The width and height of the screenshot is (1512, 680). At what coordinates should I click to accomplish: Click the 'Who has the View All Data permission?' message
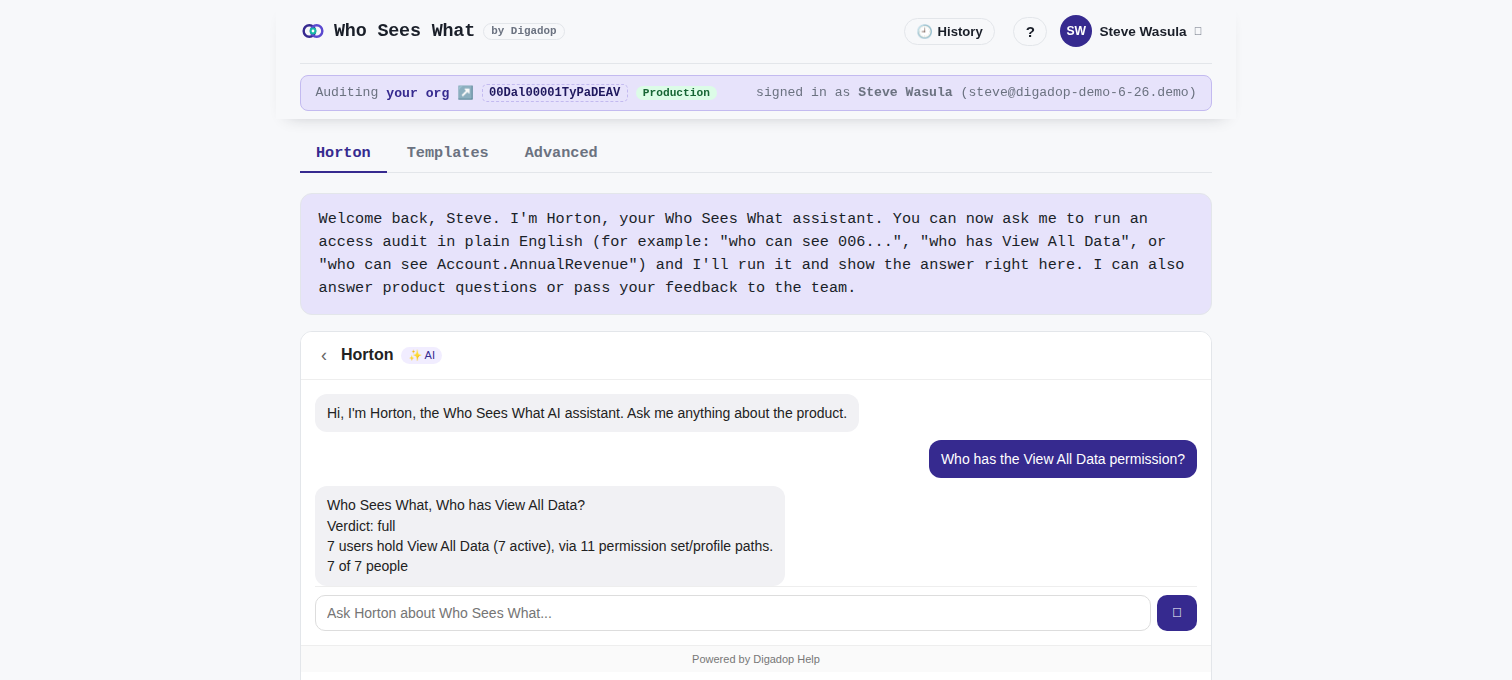[x=1063, y=459]
